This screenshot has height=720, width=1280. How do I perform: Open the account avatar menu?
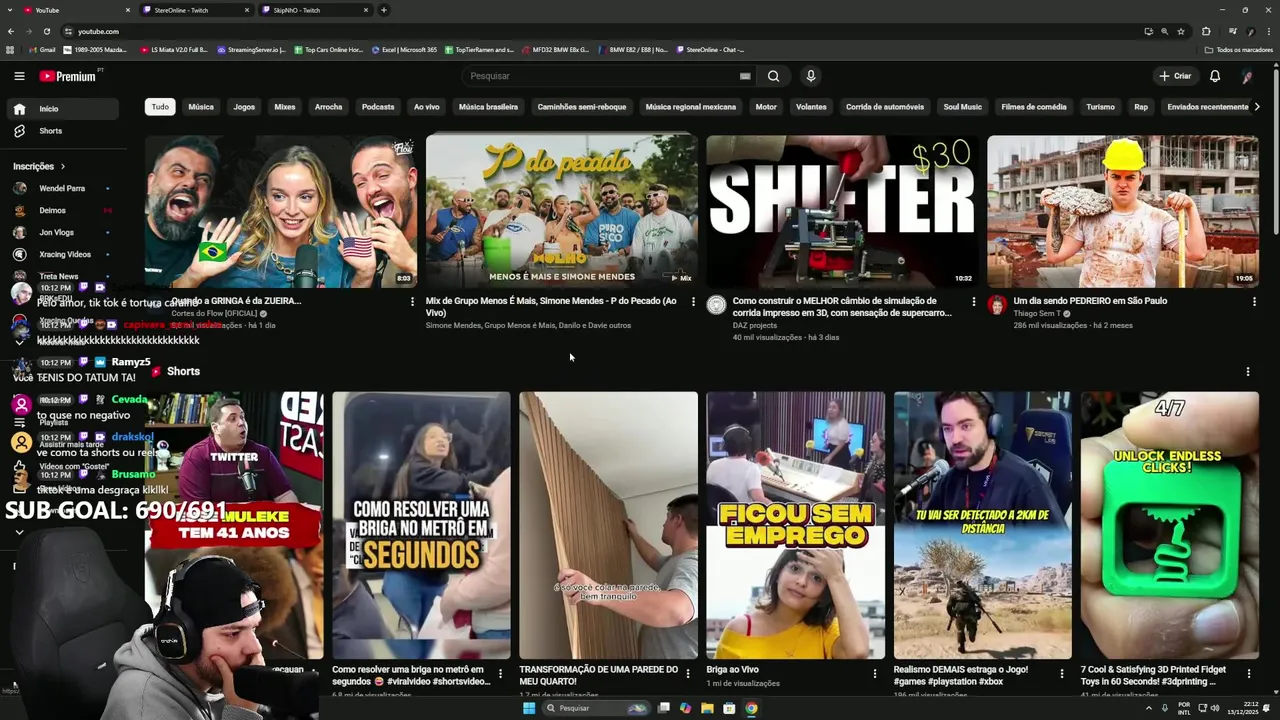(x=1247, y=76)
